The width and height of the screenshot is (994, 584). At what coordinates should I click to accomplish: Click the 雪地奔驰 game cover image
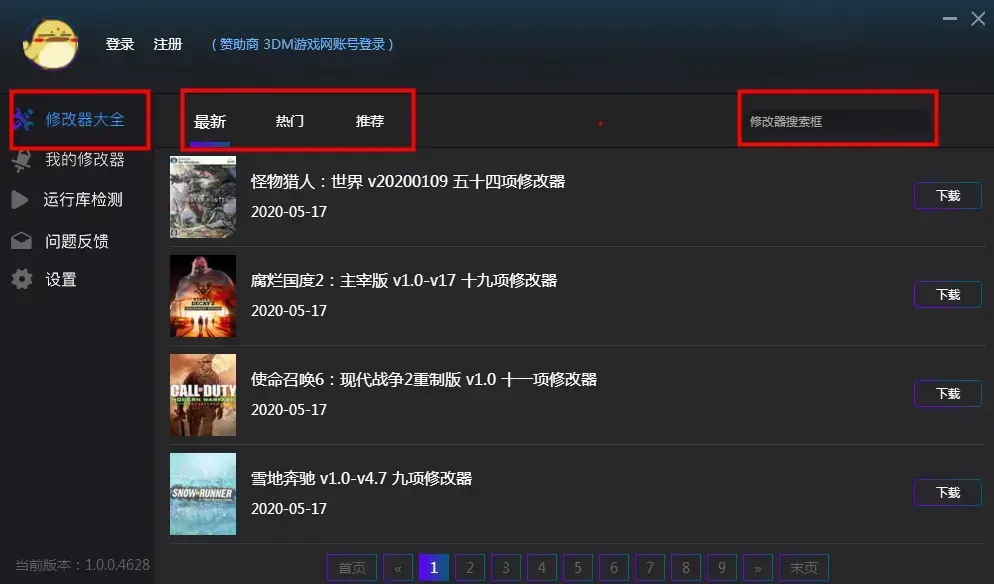pos(203,494)
